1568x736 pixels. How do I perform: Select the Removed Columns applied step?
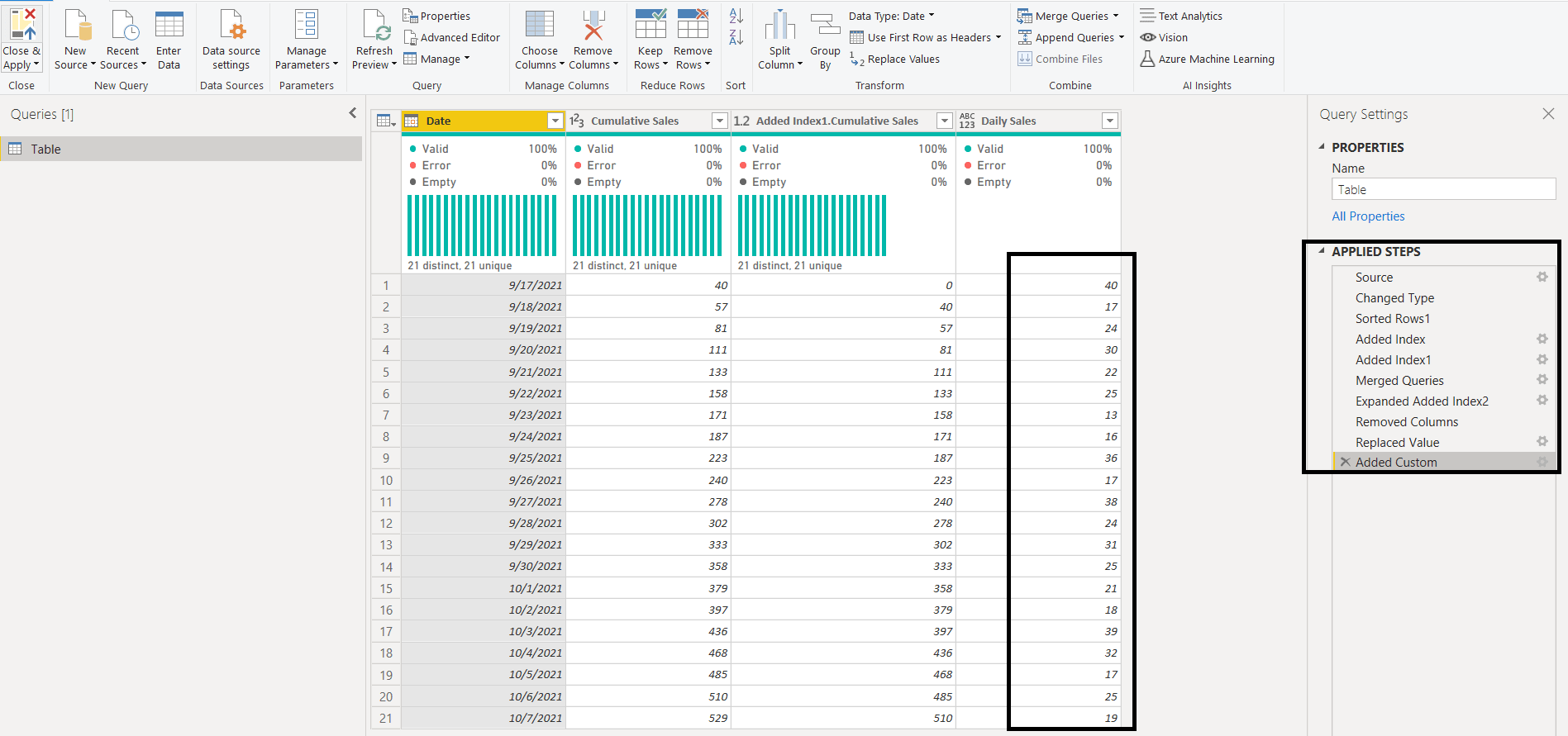1407,421
